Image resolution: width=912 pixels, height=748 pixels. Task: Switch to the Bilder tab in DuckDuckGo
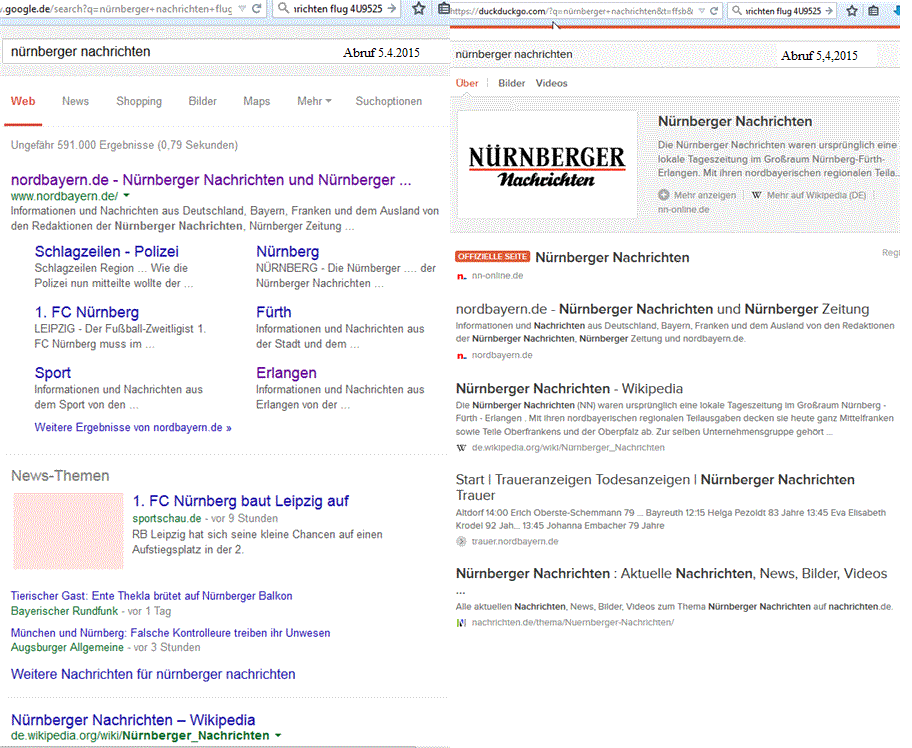pyautogui.click(x=511, y=83)
